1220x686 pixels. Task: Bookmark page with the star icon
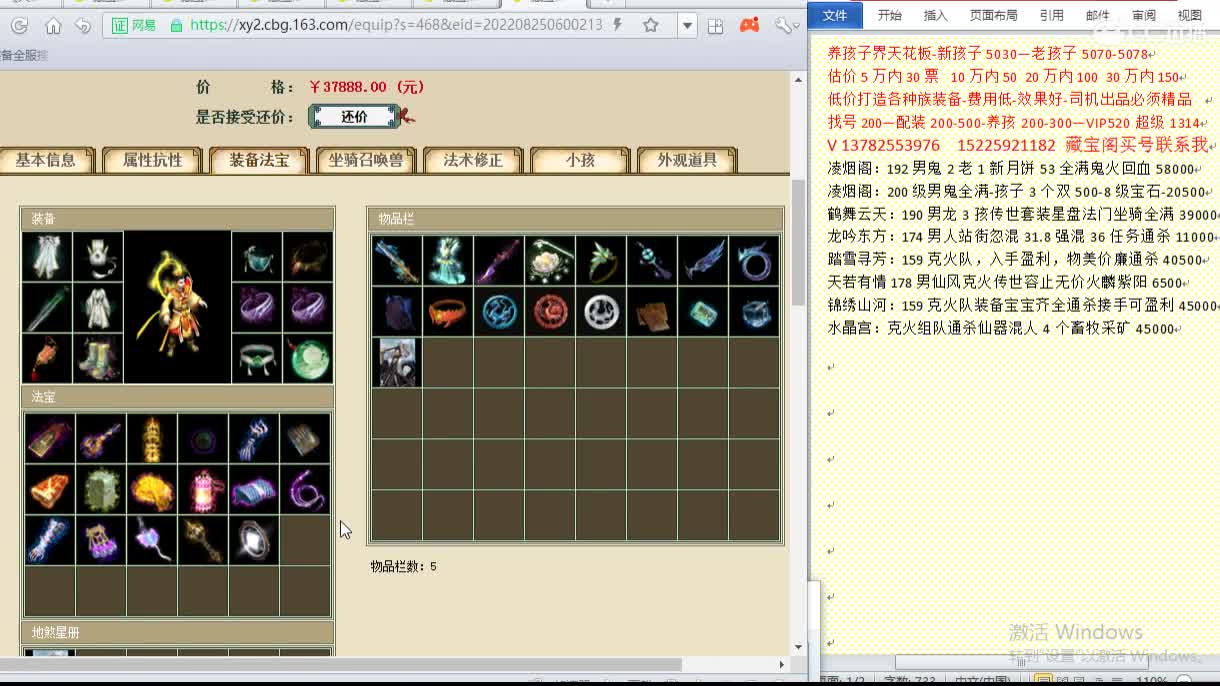pyautogui.click(x=651, y=25)
